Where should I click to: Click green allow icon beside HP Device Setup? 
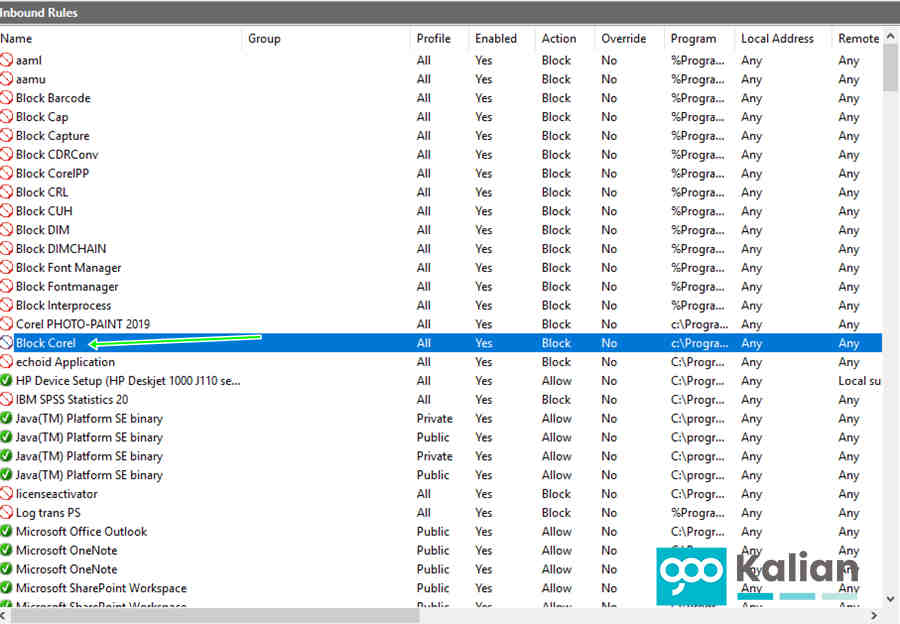click(6, 381)
